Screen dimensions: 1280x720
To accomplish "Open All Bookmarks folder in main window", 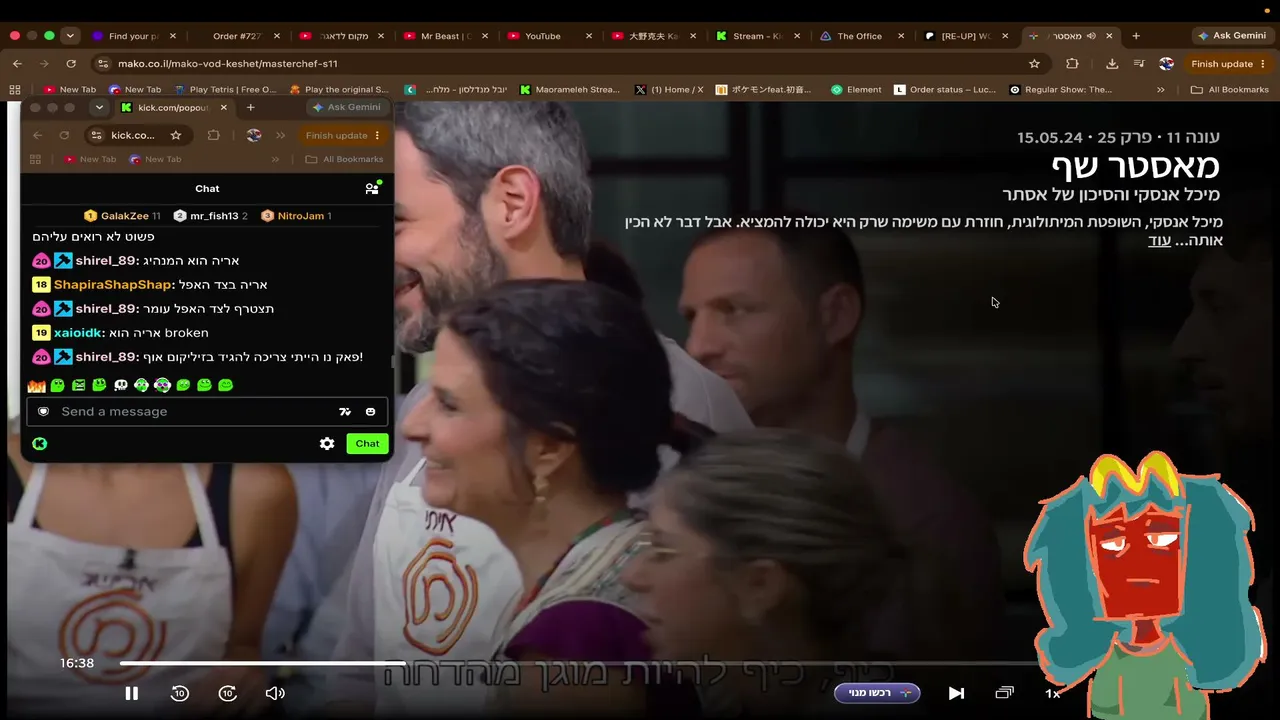I will tap(1229, 90).
